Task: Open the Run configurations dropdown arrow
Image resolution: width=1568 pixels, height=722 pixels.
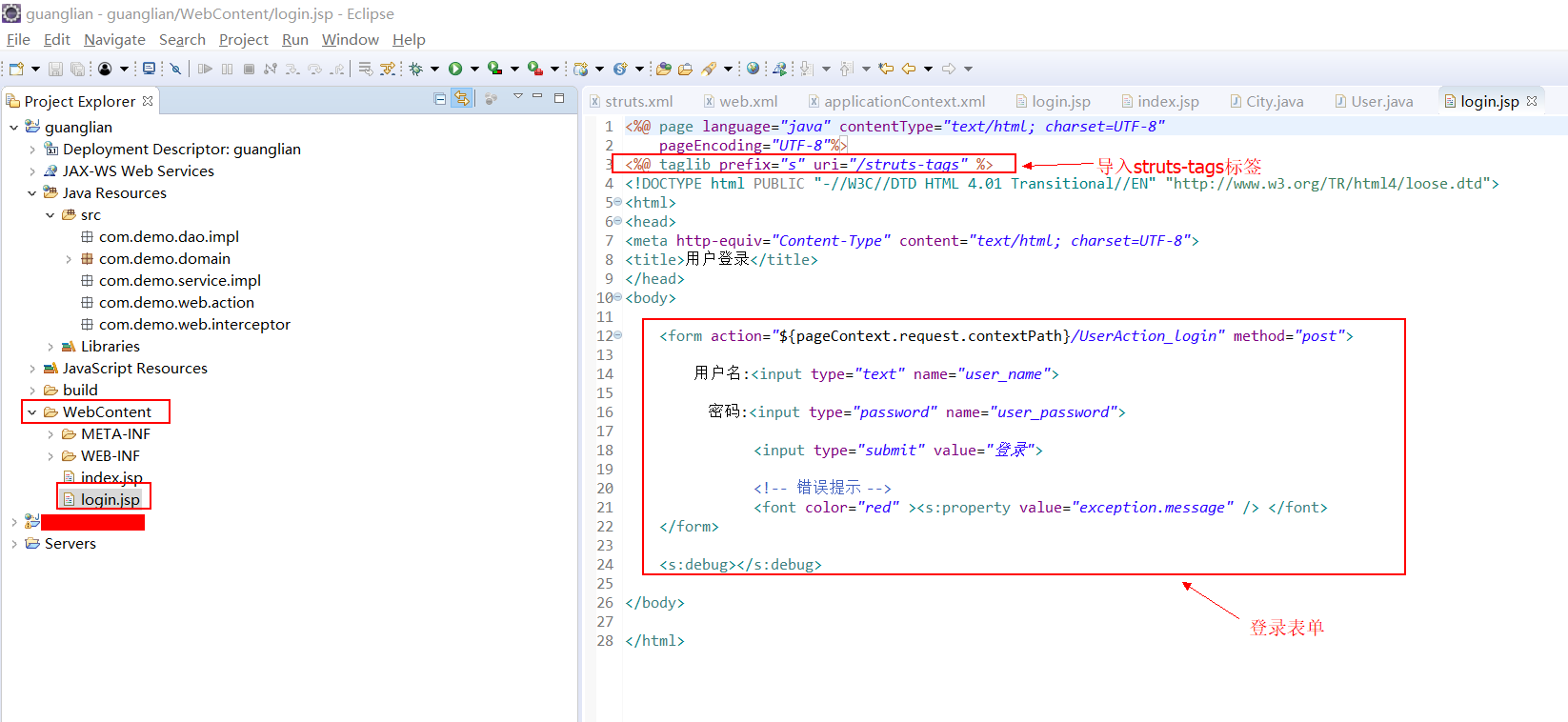Action: click(474, 69)
